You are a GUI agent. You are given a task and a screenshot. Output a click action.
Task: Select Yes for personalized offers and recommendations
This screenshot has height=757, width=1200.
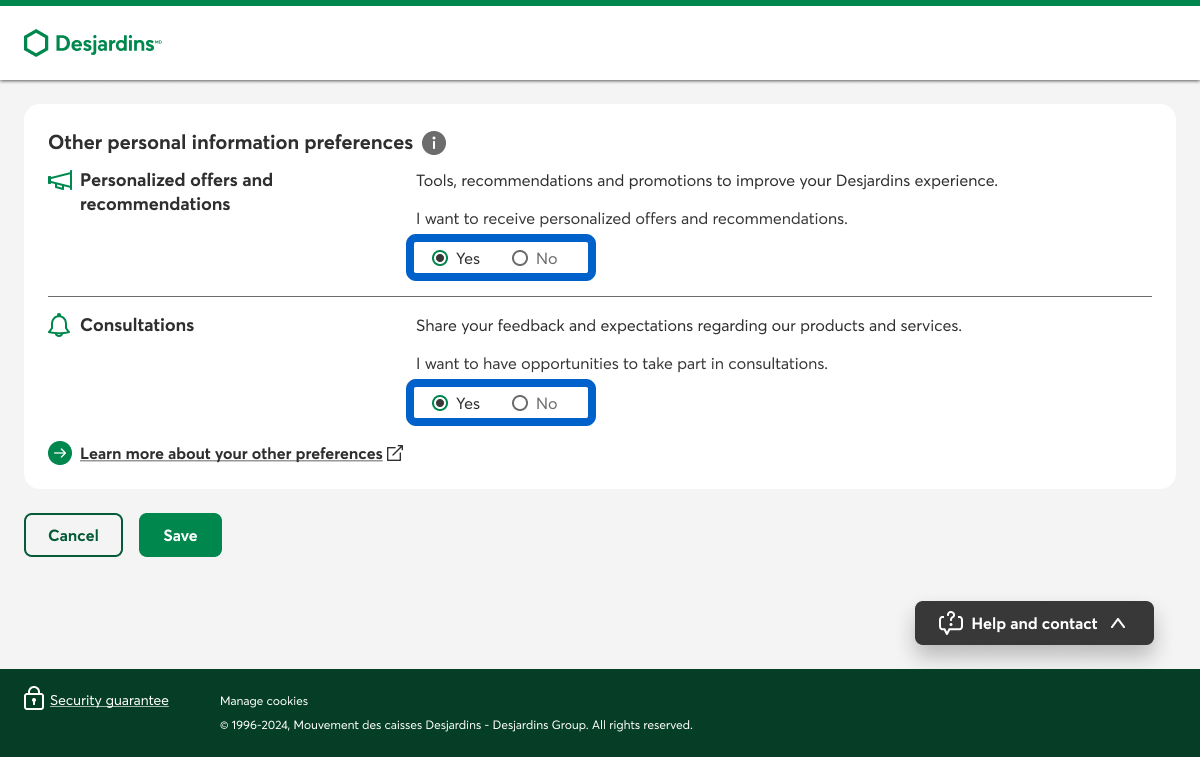[x=440, y=258]
